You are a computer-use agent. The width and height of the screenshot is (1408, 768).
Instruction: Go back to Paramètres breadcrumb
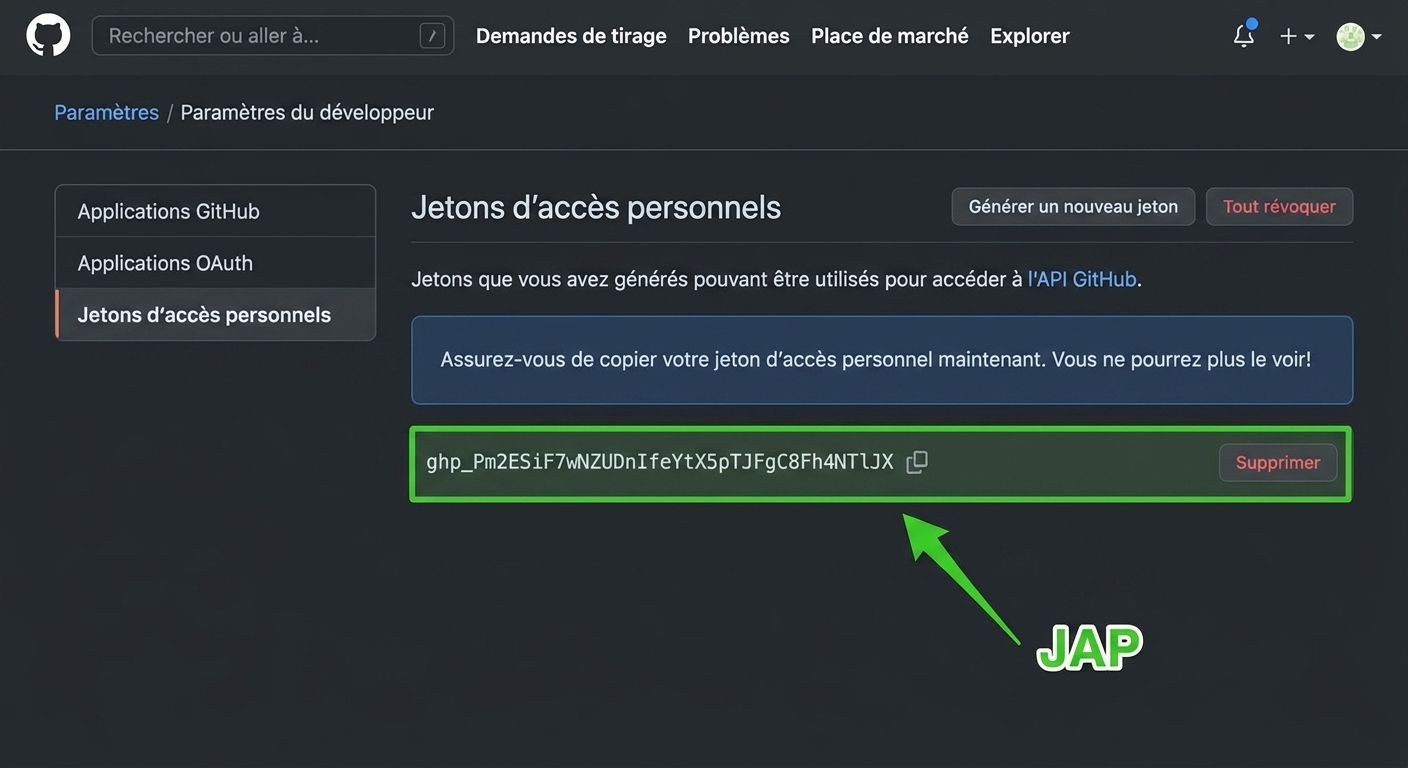click(106, 112)
